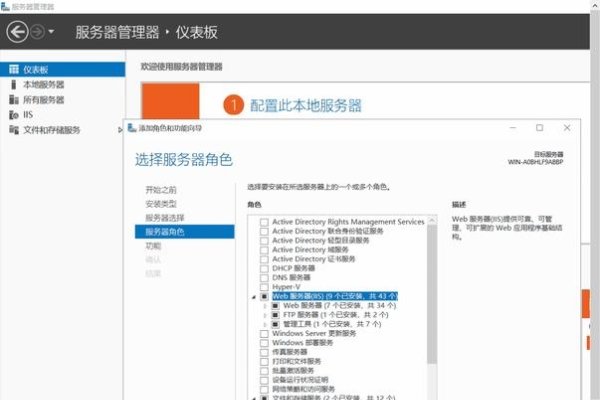Click the file and storage services icon
Screen dimensions: 600x400
[14, 130]
